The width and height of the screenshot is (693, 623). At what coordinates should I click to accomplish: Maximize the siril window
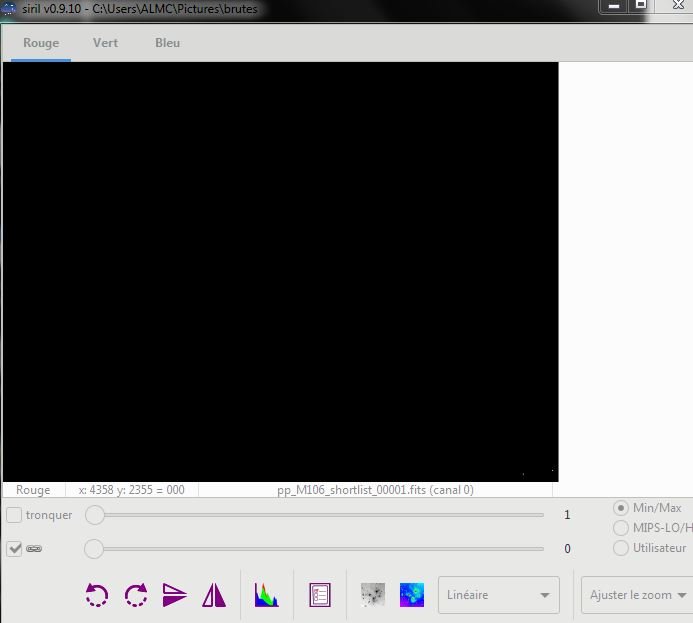tap(641, 6)
